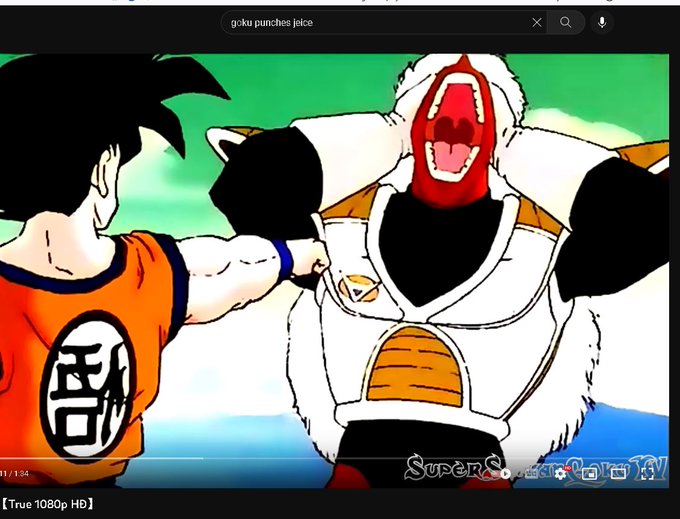Open the video settings gear
Image resolution: width=680 pixels, height=519 pixels.
tap(560, 474)
